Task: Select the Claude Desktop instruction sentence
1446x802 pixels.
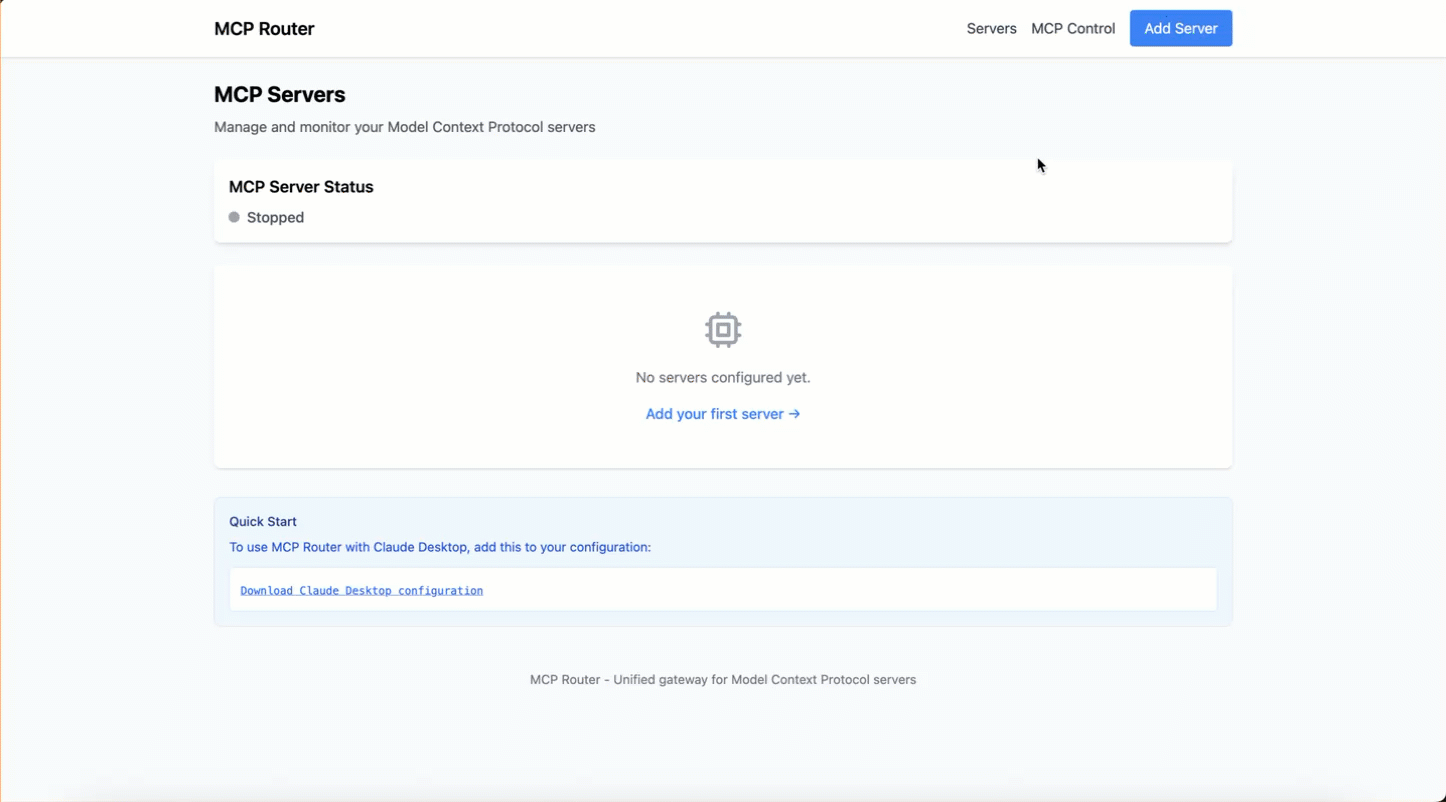Action: pos(440,547)
